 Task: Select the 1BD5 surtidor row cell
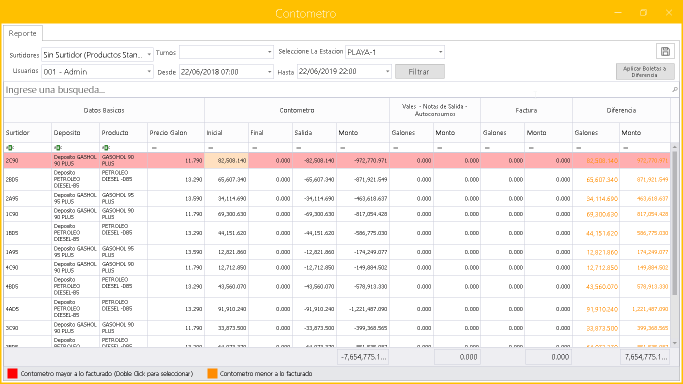coord(27,233)
